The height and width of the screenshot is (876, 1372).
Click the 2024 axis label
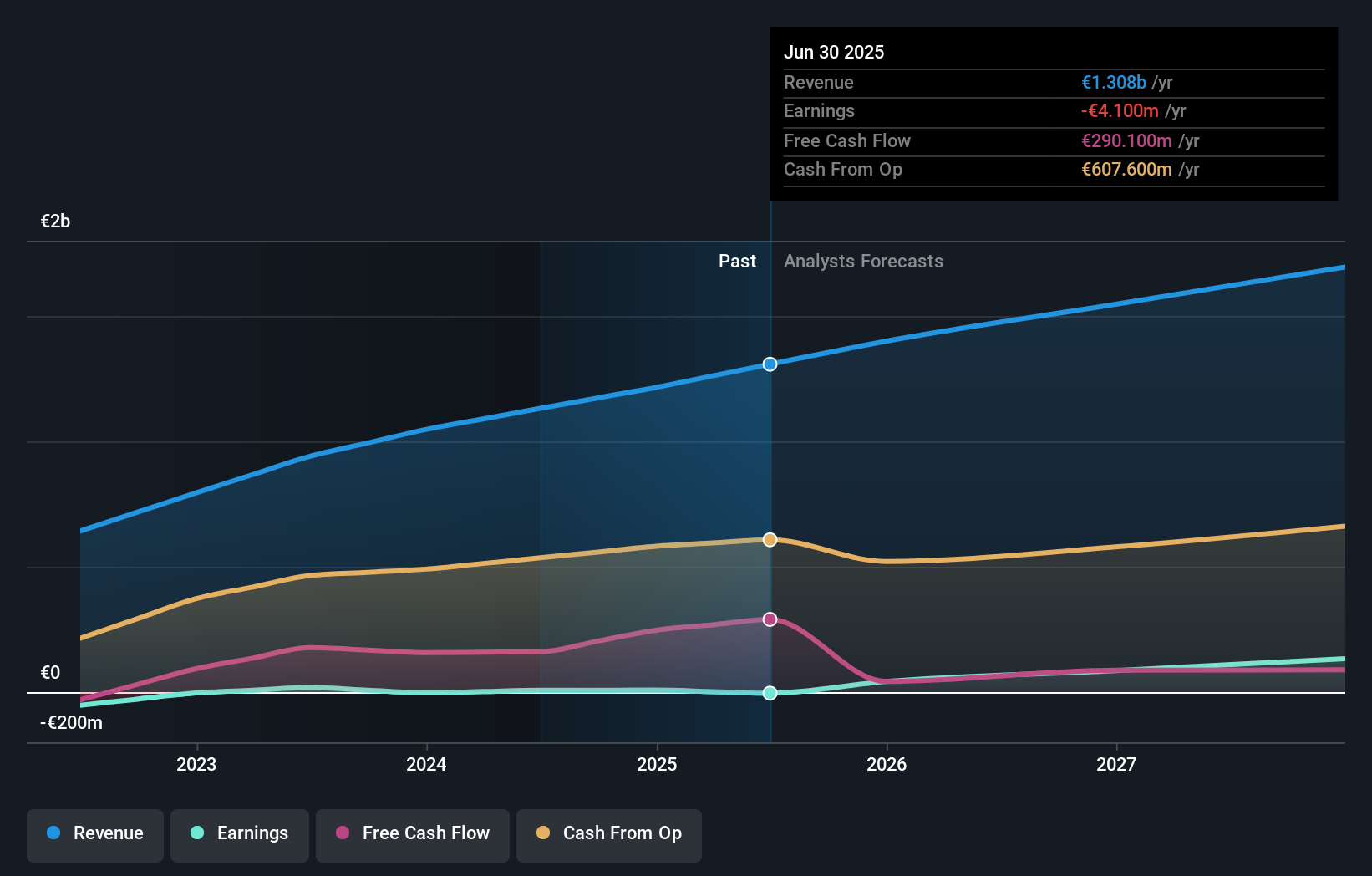pyautogui.click(x=426, y=763)
